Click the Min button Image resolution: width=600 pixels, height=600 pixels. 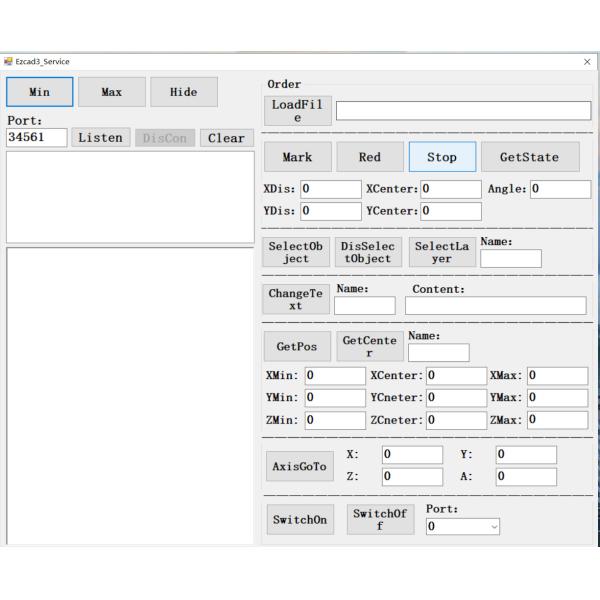(x=39, y=92)
